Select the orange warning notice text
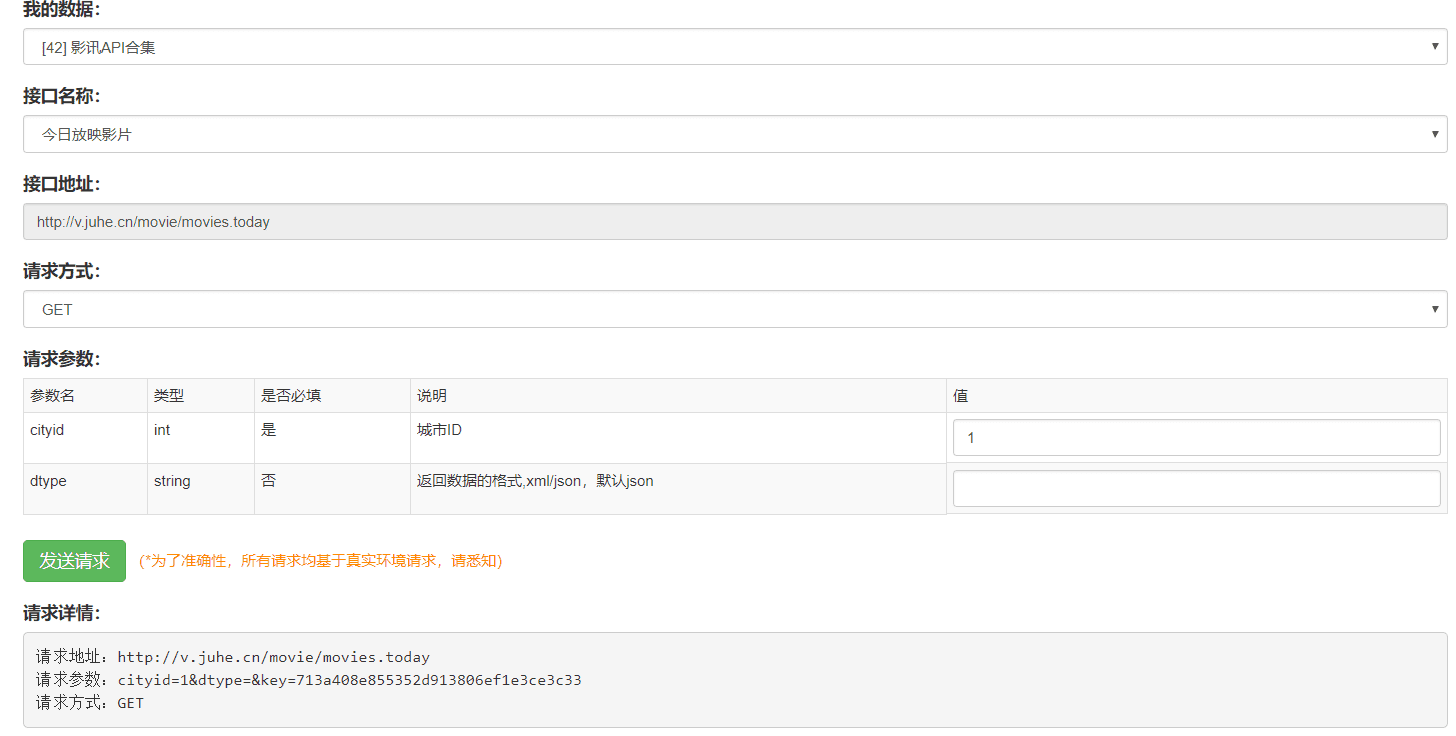 coord(320,561)
